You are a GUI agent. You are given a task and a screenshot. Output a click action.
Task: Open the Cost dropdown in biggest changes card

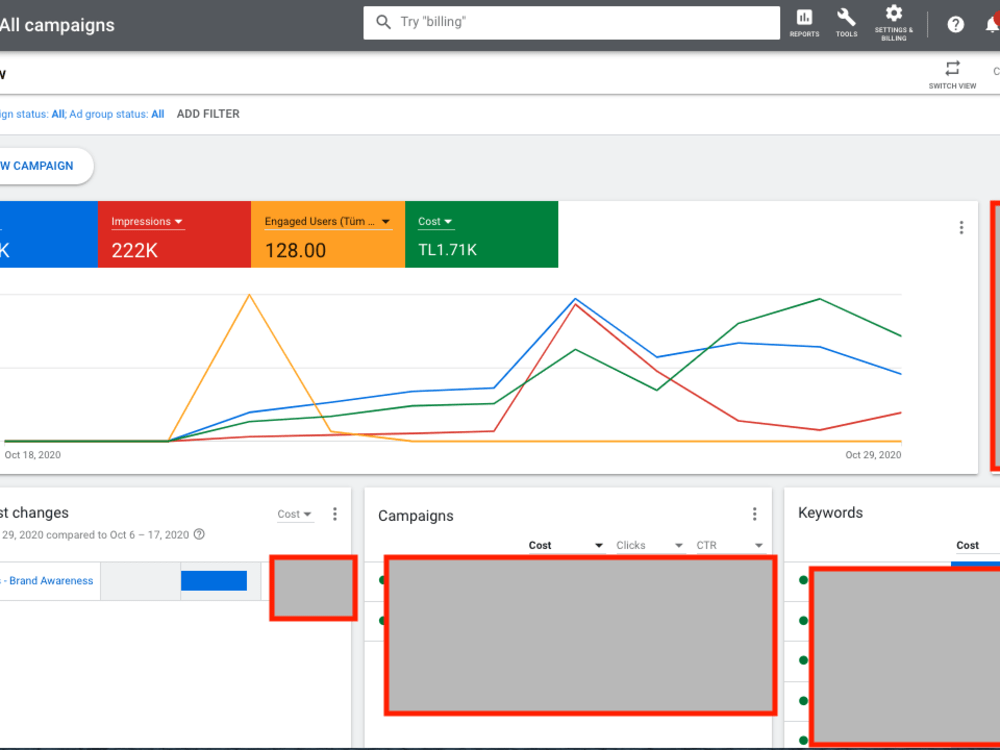coord(295,514)
